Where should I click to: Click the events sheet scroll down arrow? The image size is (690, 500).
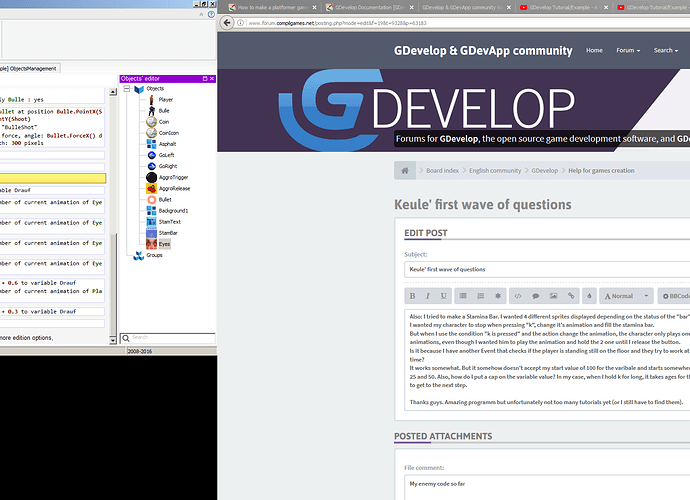(x=113, y=340)
